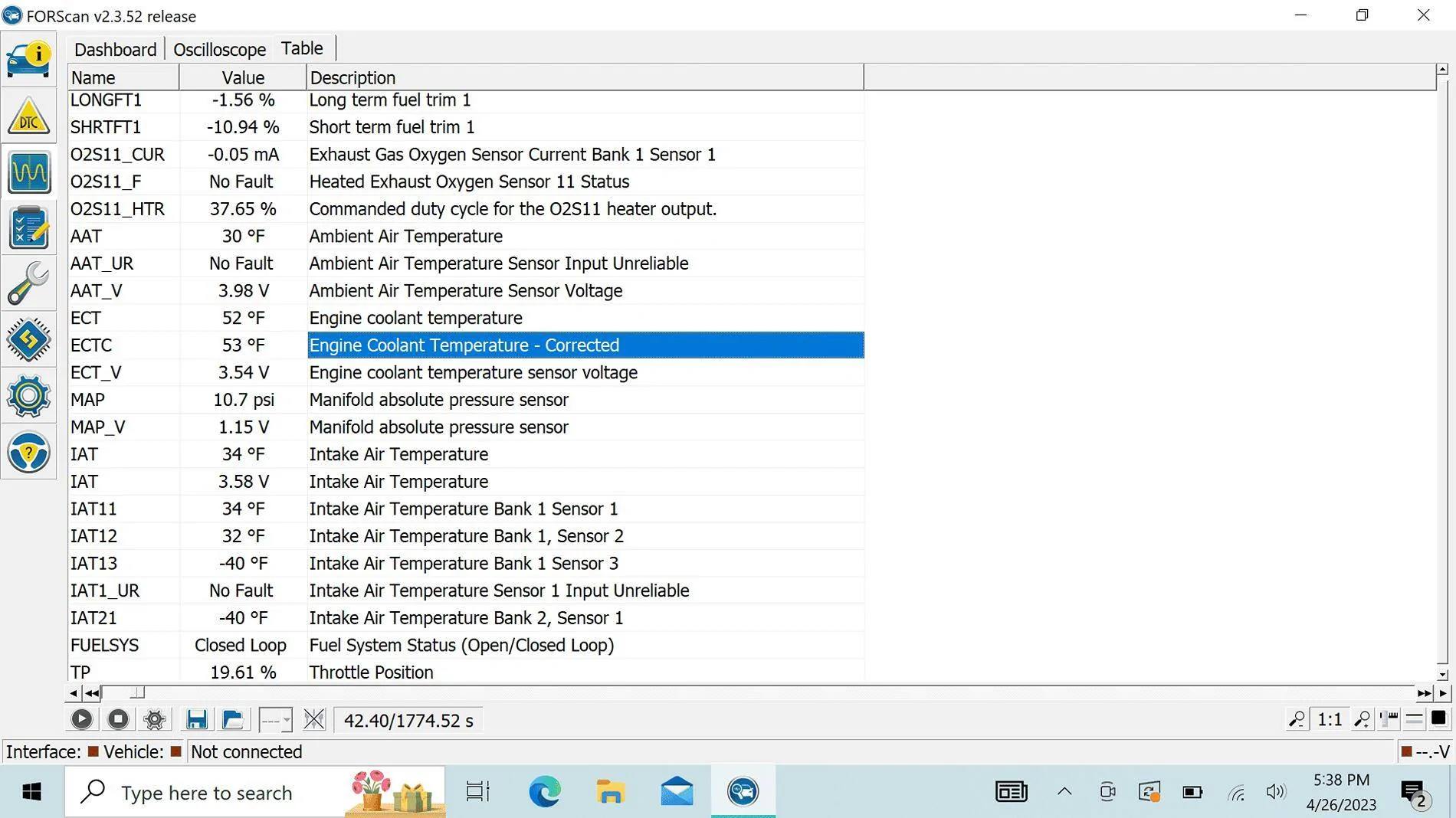Select the O2S11_CUR row

[466, 155]
